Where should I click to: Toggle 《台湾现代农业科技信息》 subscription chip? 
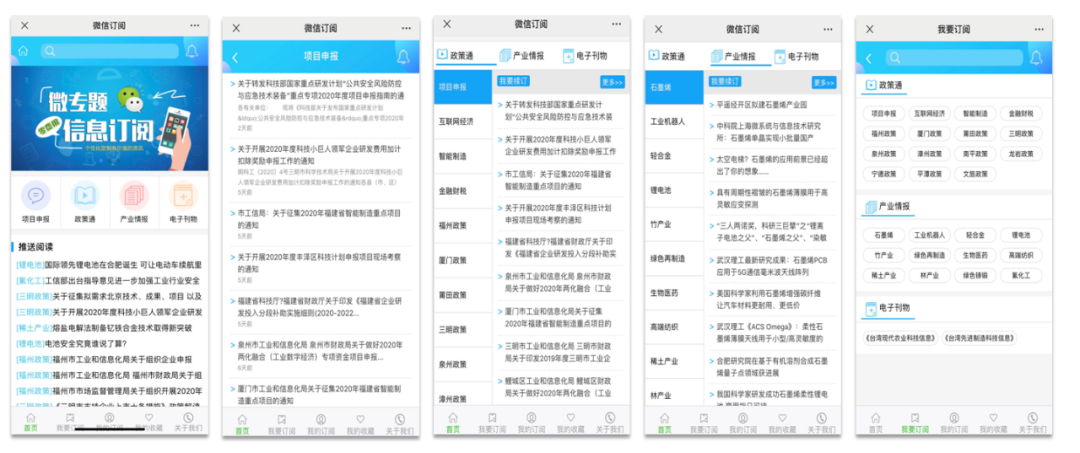pos(900,338)
